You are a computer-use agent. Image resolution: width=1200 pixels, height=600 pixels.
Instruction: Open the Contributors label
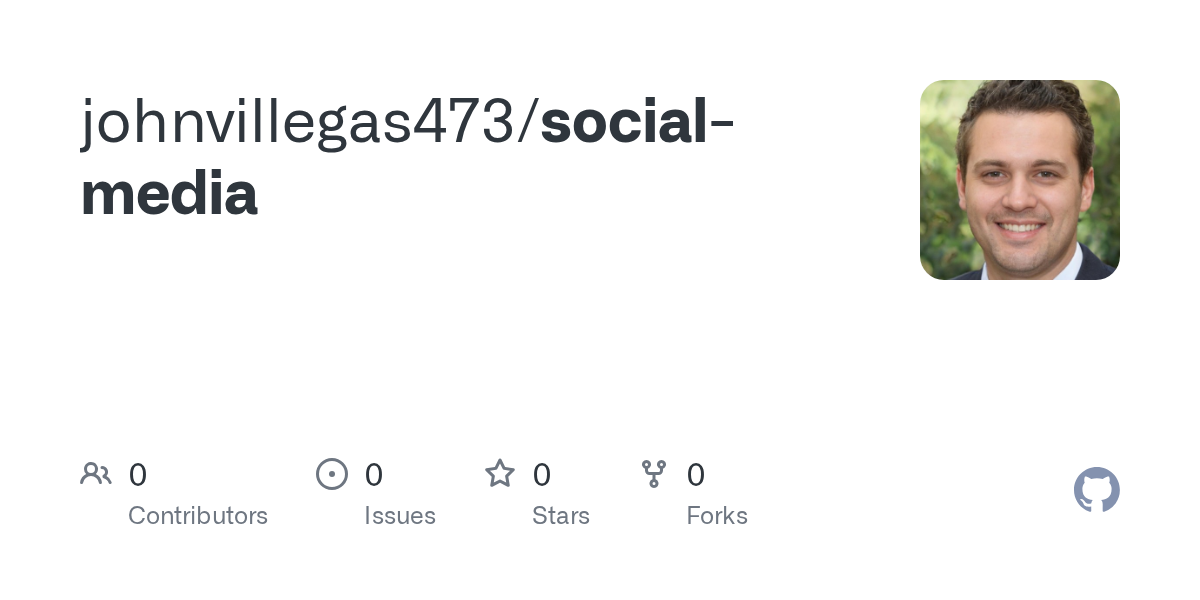click(198, 516)
